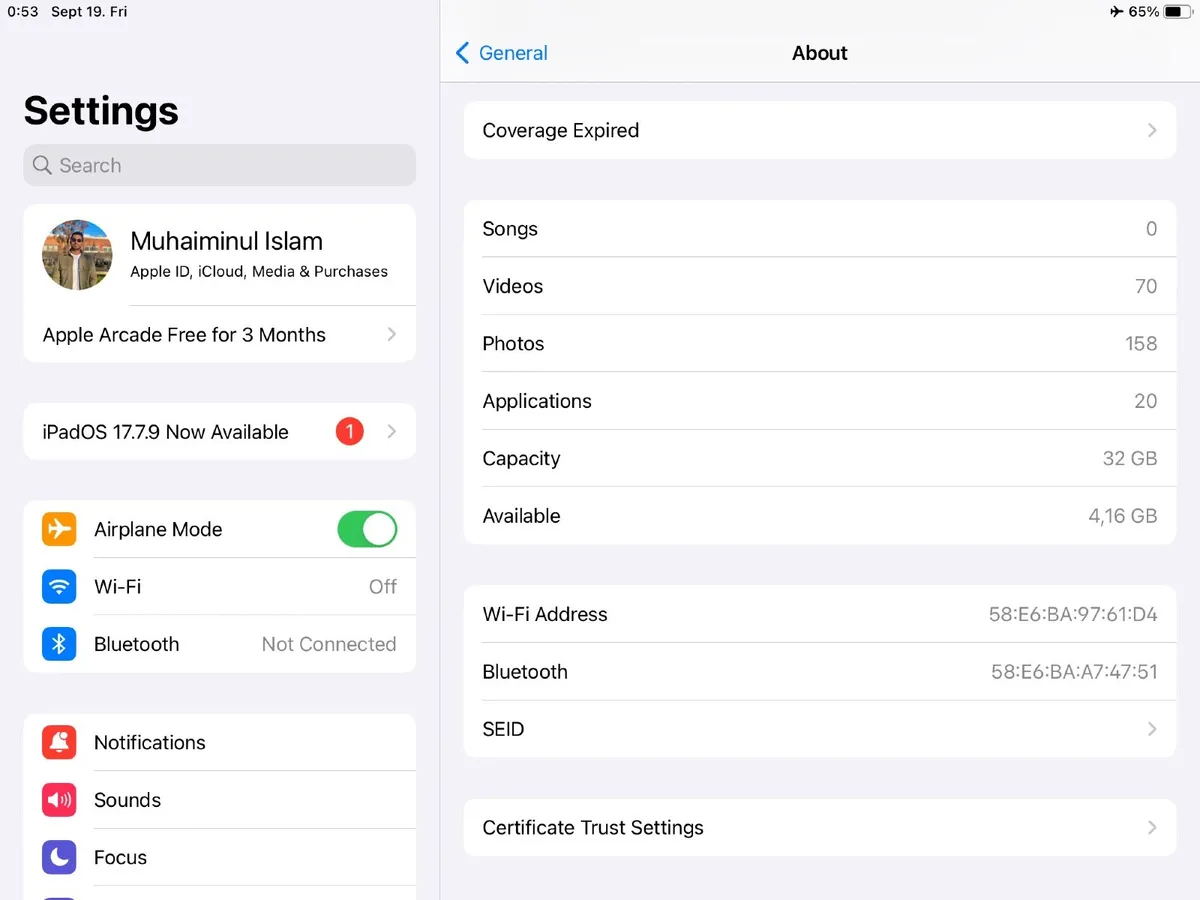Tap Wi-Fi status Off

[383, 586]
